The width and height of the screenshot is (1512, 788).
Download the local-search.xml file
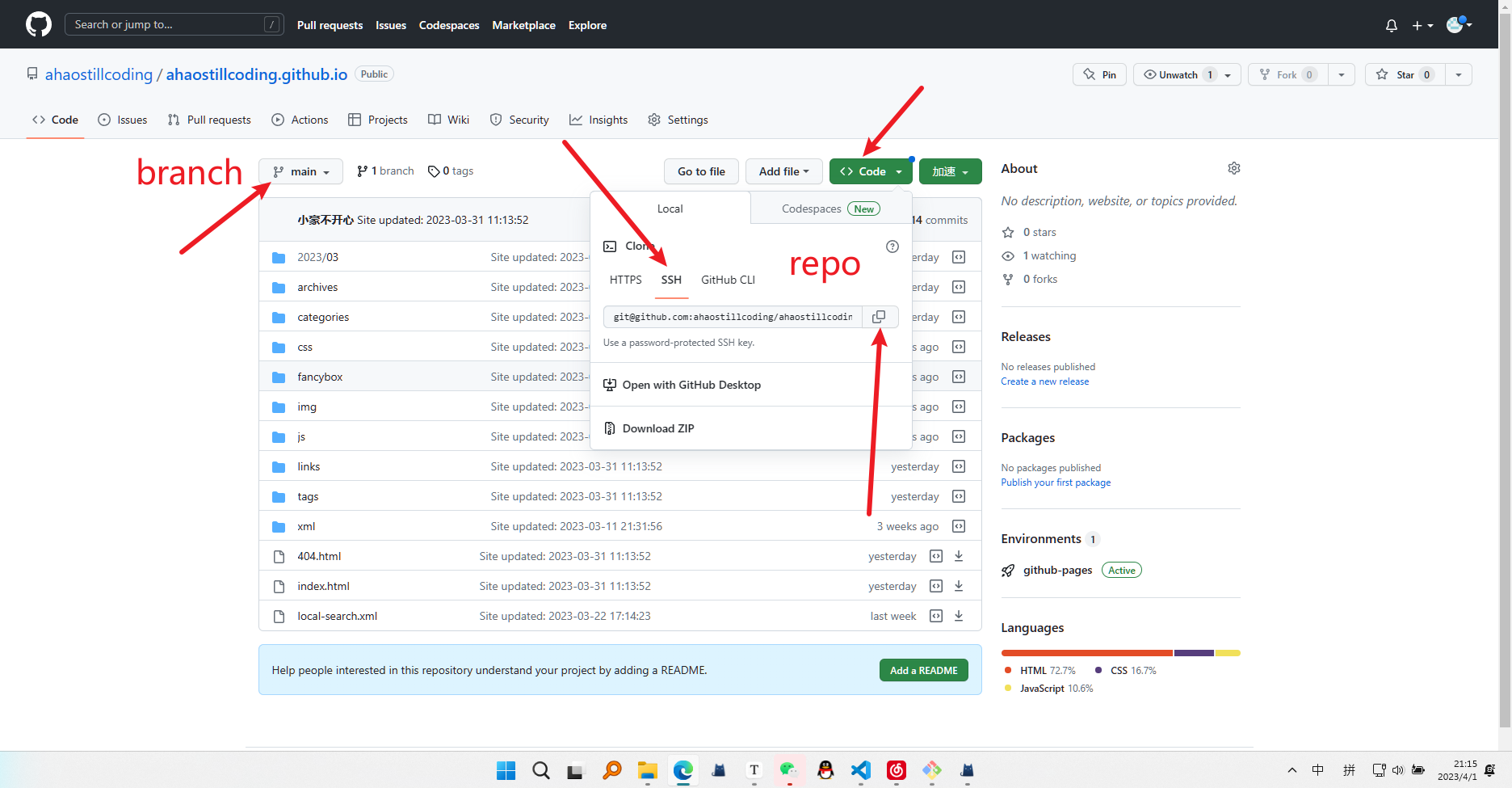[x=959, y=616]
